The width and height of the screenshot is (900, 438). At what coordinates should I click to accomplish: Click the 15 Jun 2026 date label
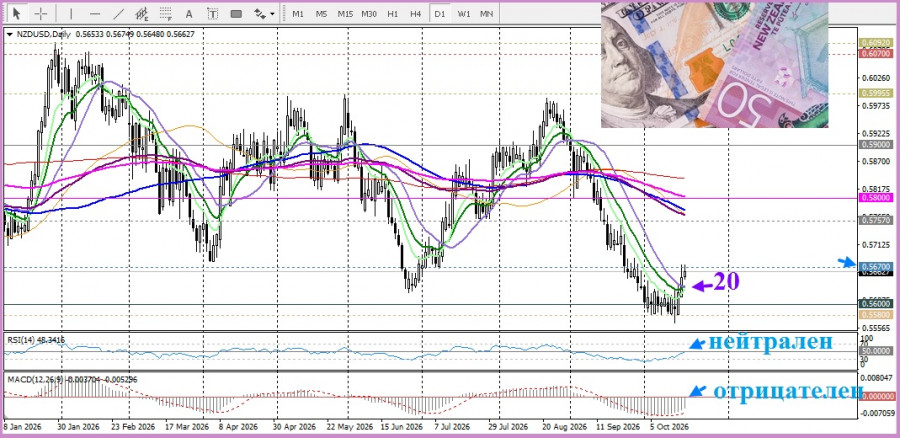(402, 428)
